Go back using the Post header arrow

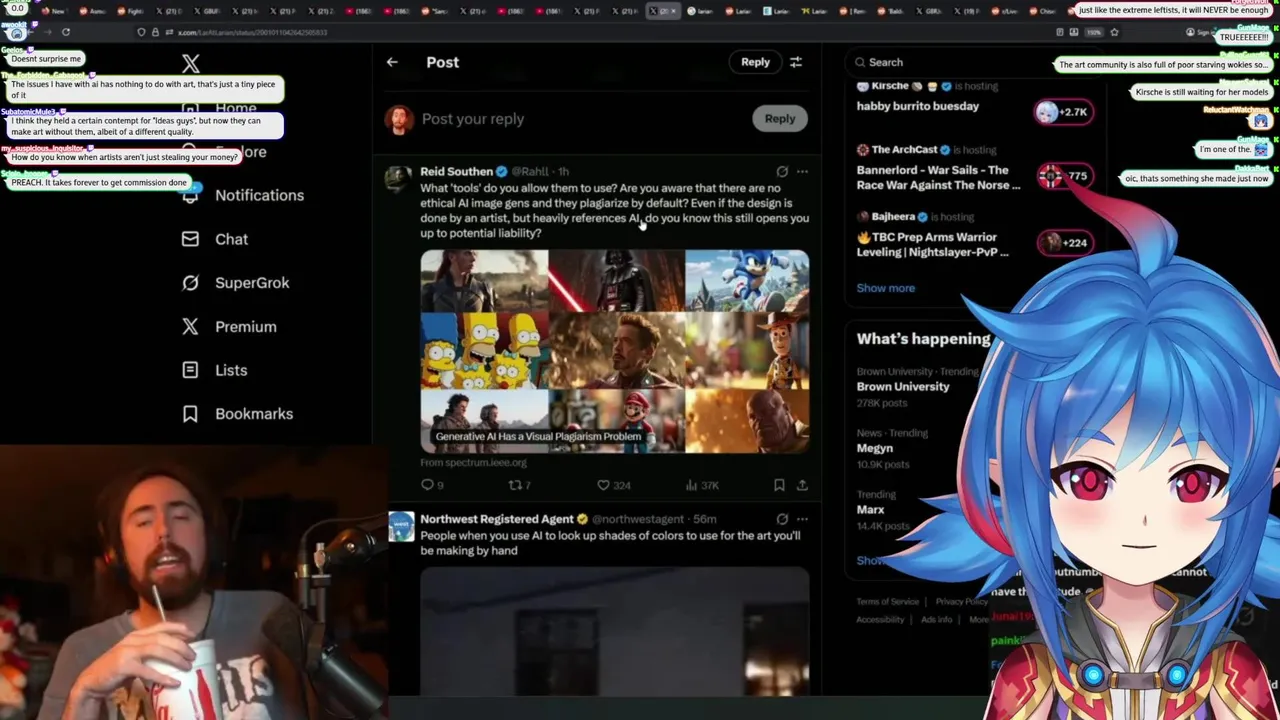(x=392, y=62)
